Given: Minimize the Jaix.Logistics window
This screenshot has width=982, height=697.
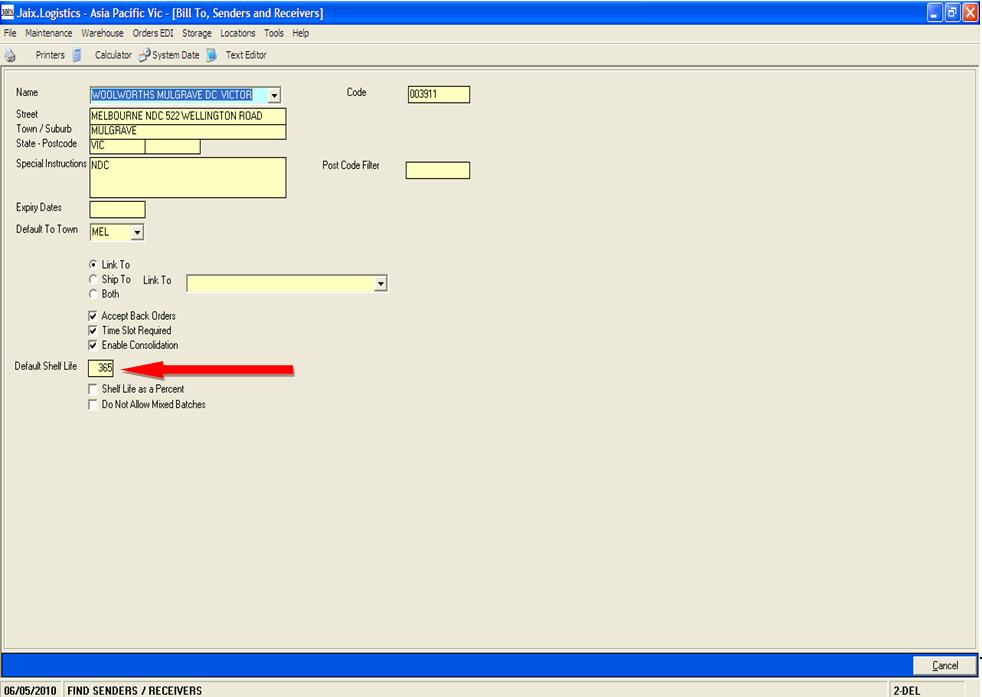Looking at the screenshot, I should pyautogui.click(x=935, y=13).
